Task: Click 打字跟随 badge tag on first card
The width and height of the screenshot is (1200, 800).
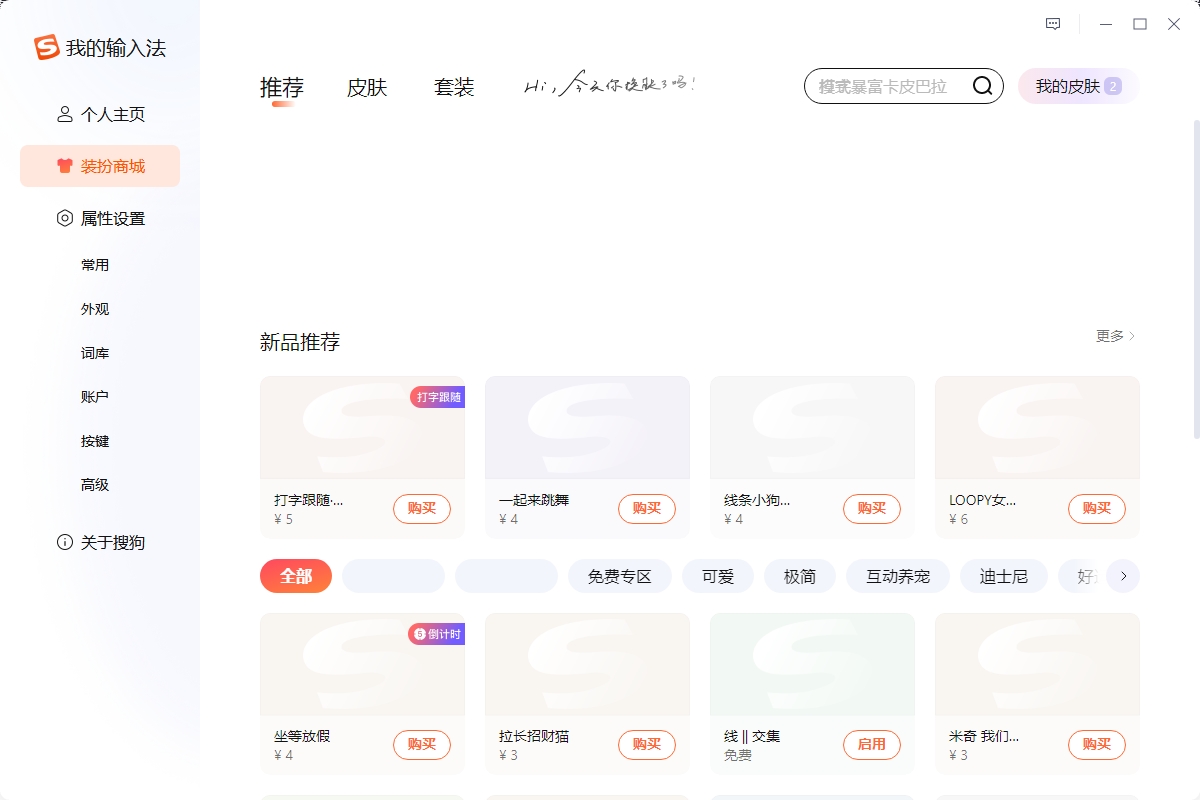Action: (437, 397)
